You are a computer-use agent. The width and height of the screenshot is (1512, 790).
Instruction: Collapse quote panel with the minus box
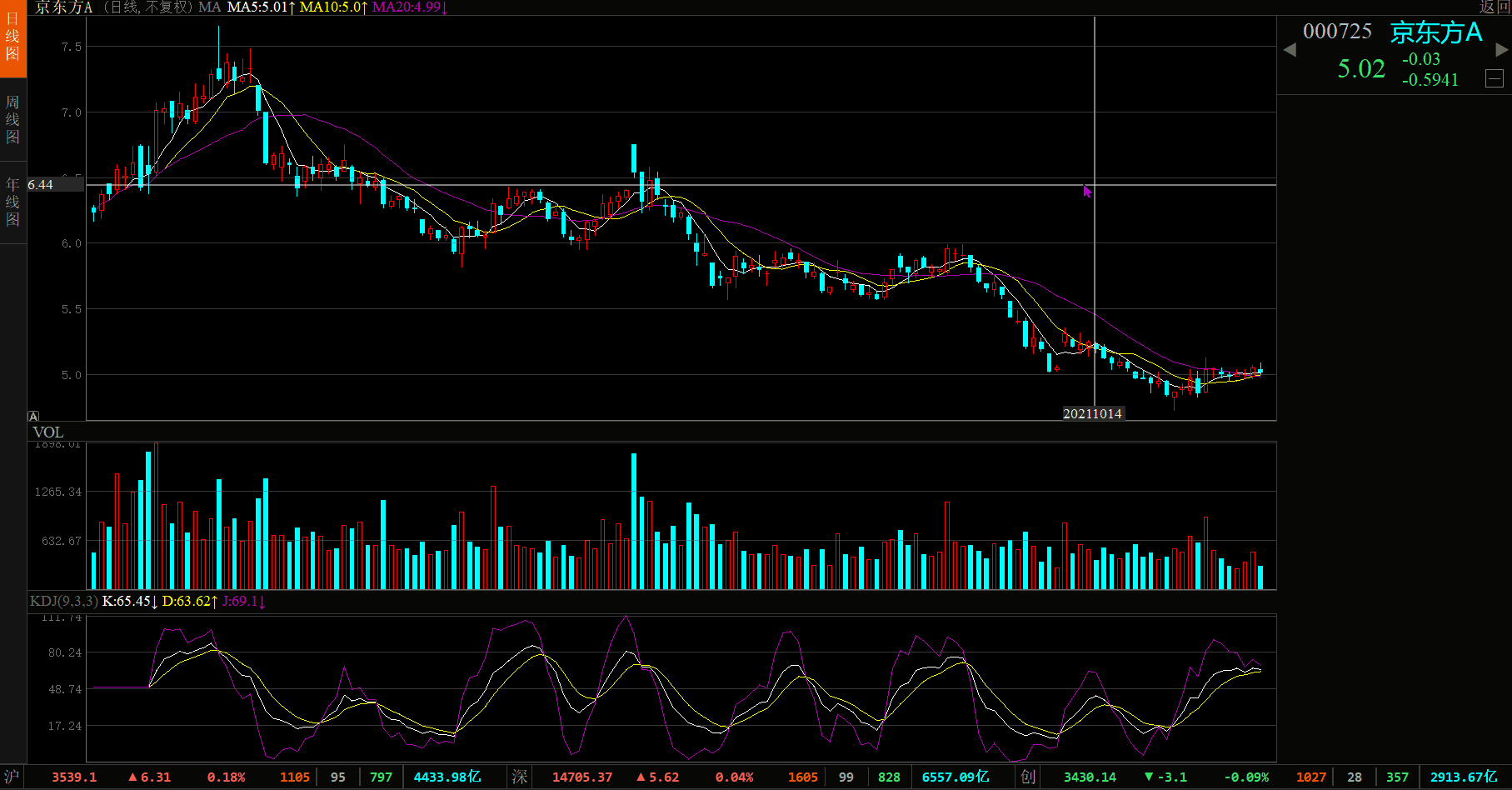pyautogui.click(x=1495, y=79)
